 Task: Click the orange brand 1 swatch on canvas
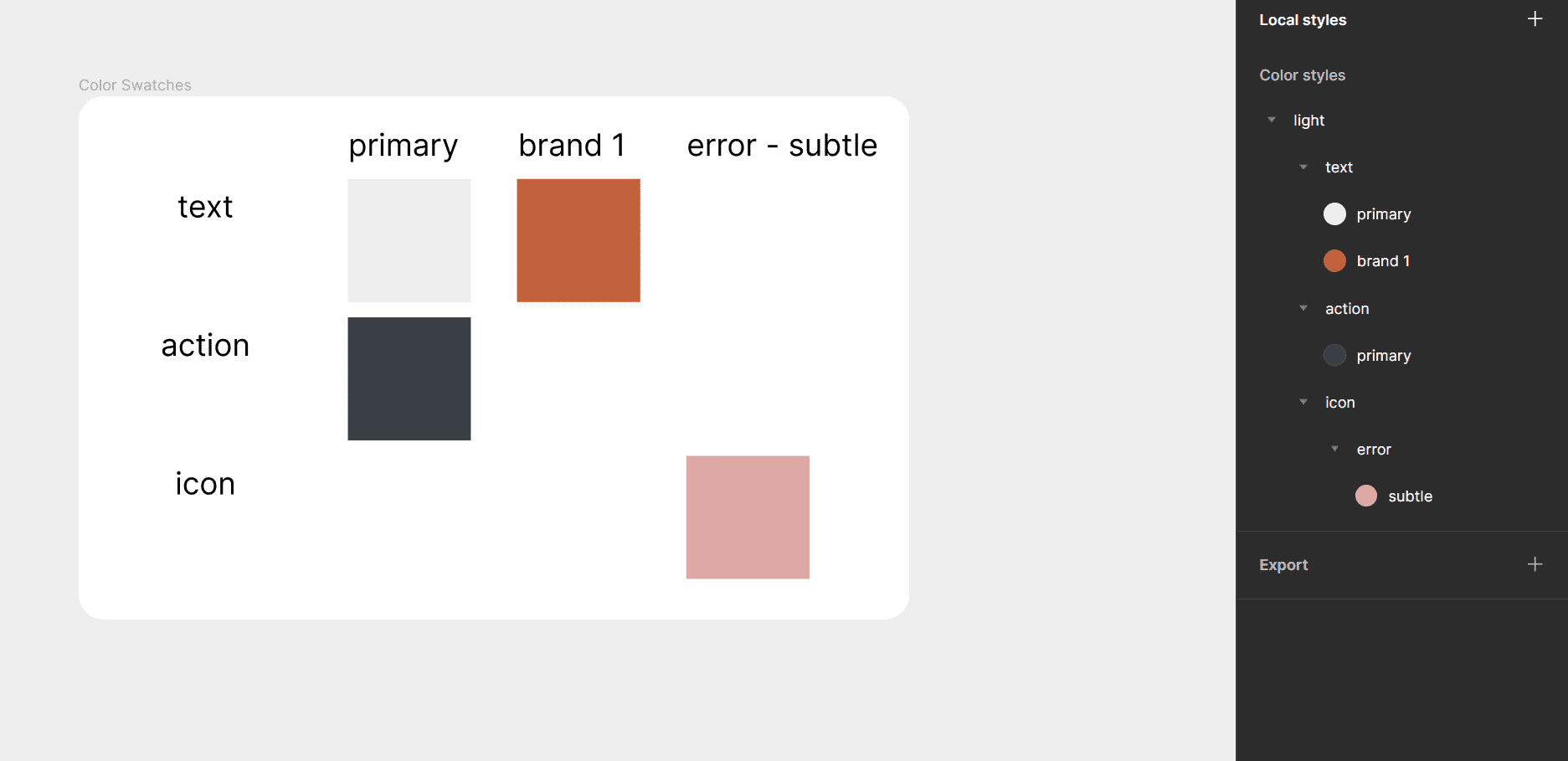coord(578,240)
